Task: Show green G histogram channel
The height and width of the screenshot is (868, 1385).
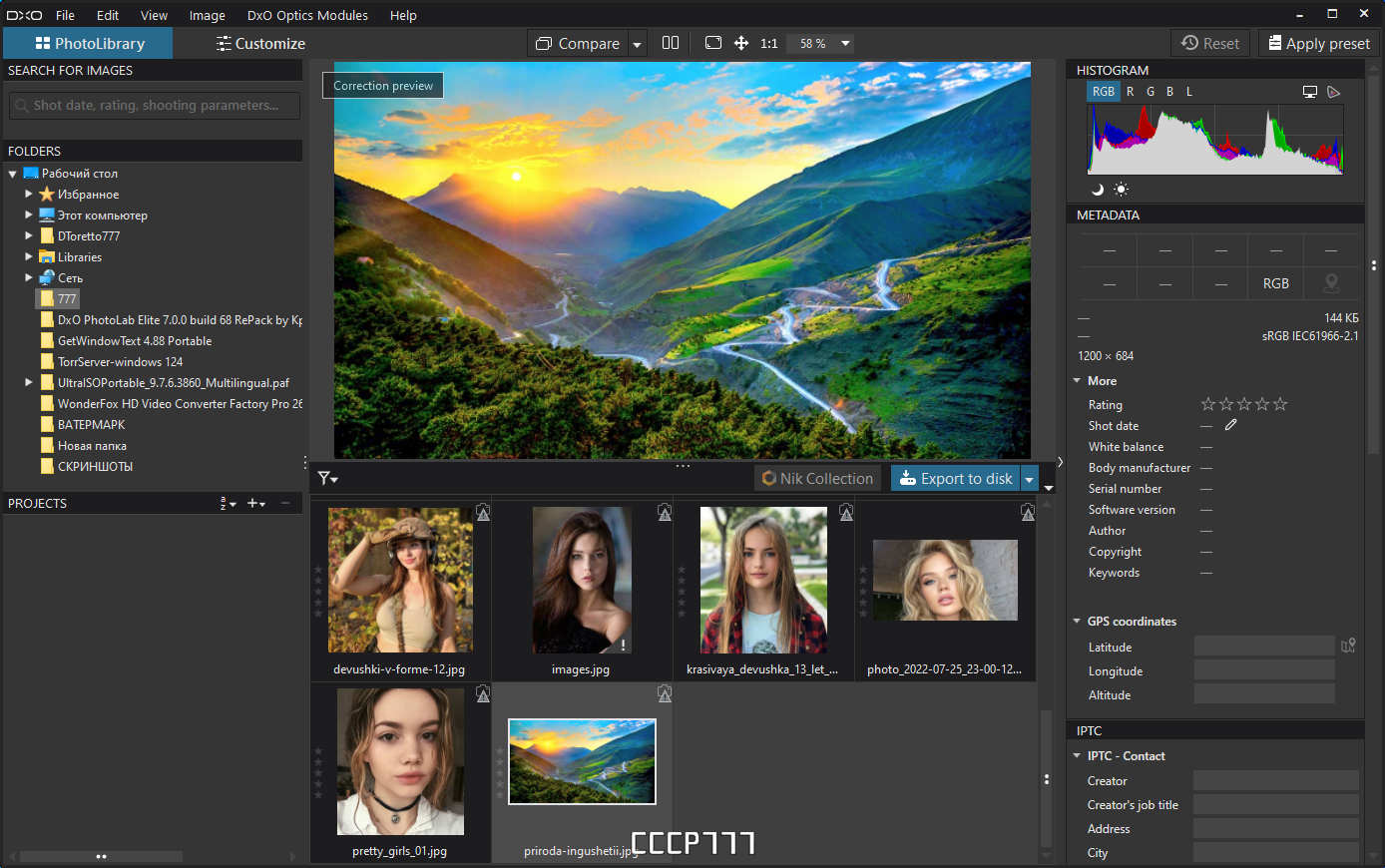Action: coord(1151,92)
